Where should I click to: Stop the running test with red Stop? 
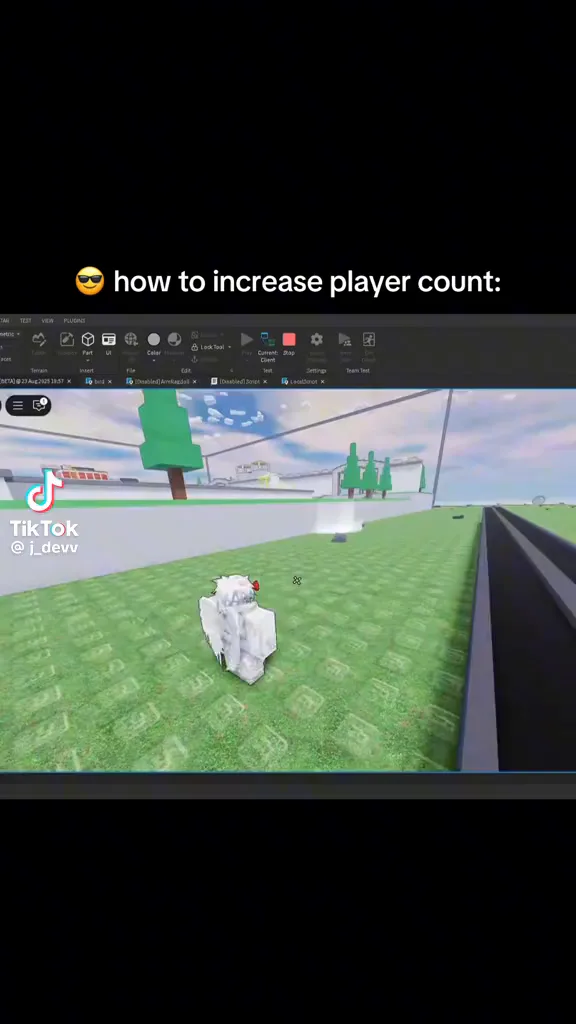click(289, 339)
